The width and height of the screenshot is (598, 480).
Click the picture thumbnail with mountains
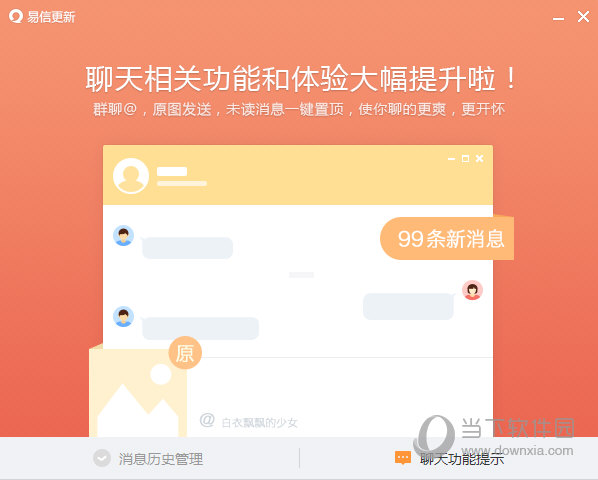click(138, 392)
